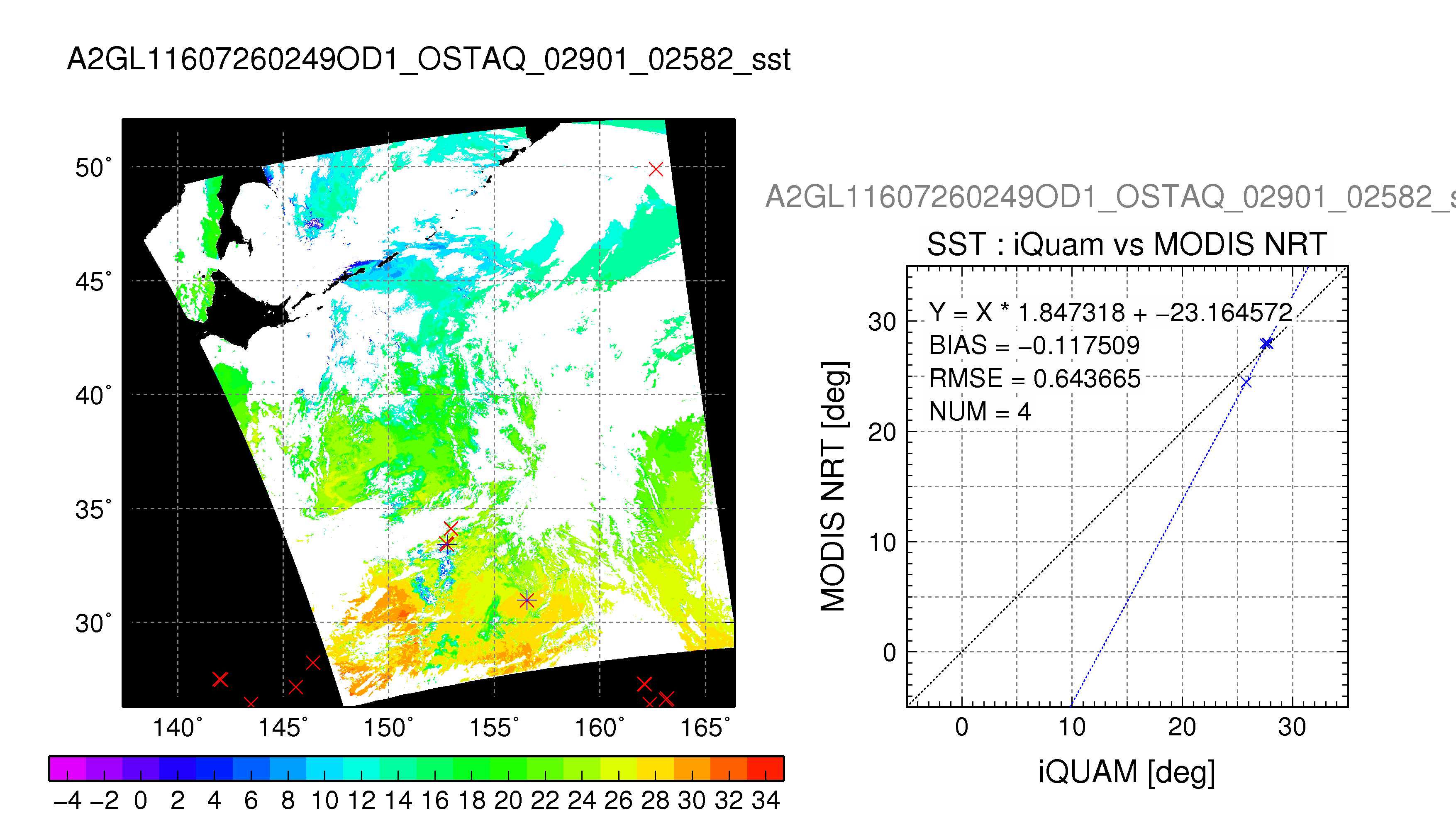Click the red-blue asterisk marker near 33°N 153°E

pos(447,545)
